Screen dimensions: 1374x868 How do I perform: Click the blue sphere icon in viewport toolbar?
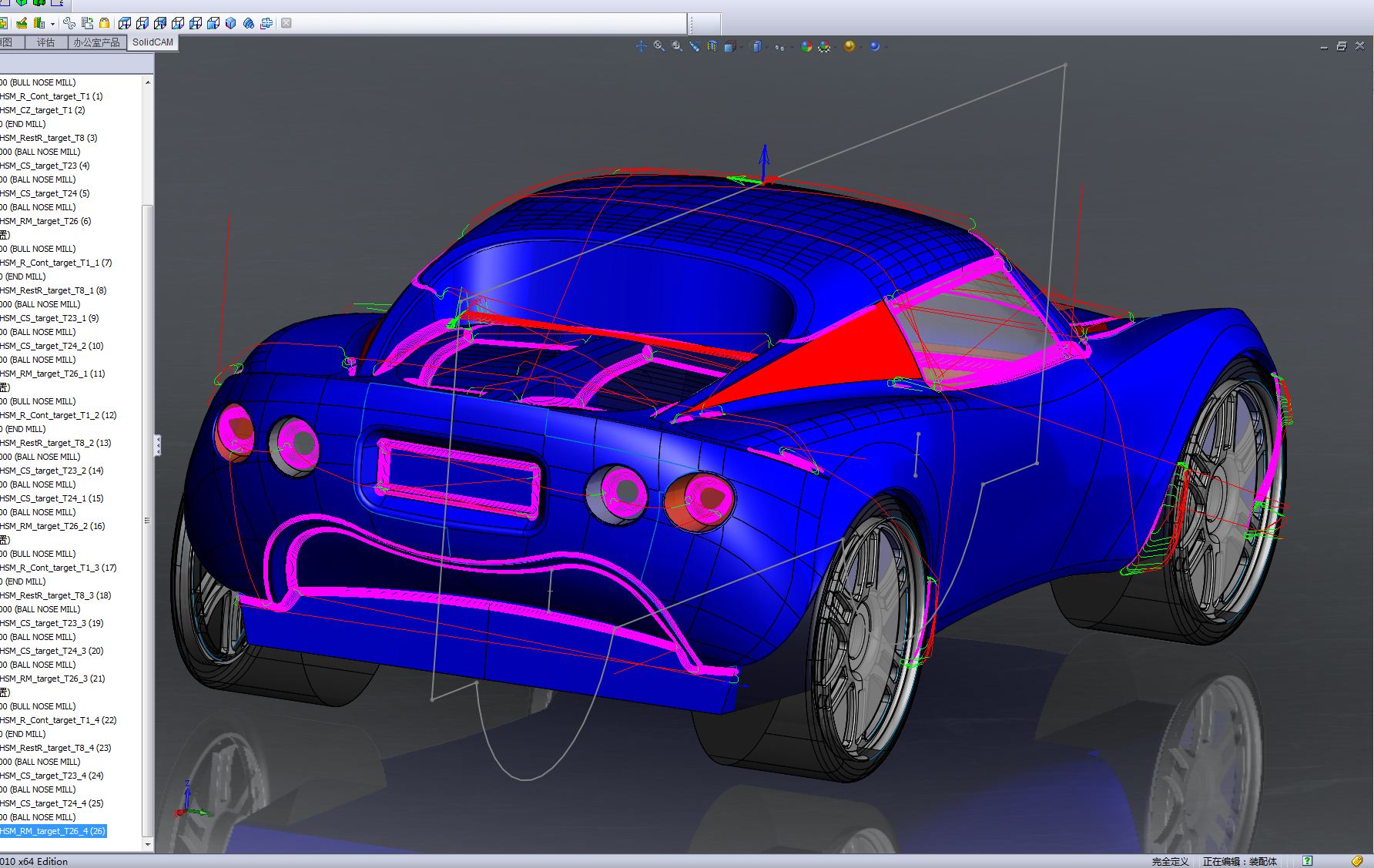pos(874,46)
